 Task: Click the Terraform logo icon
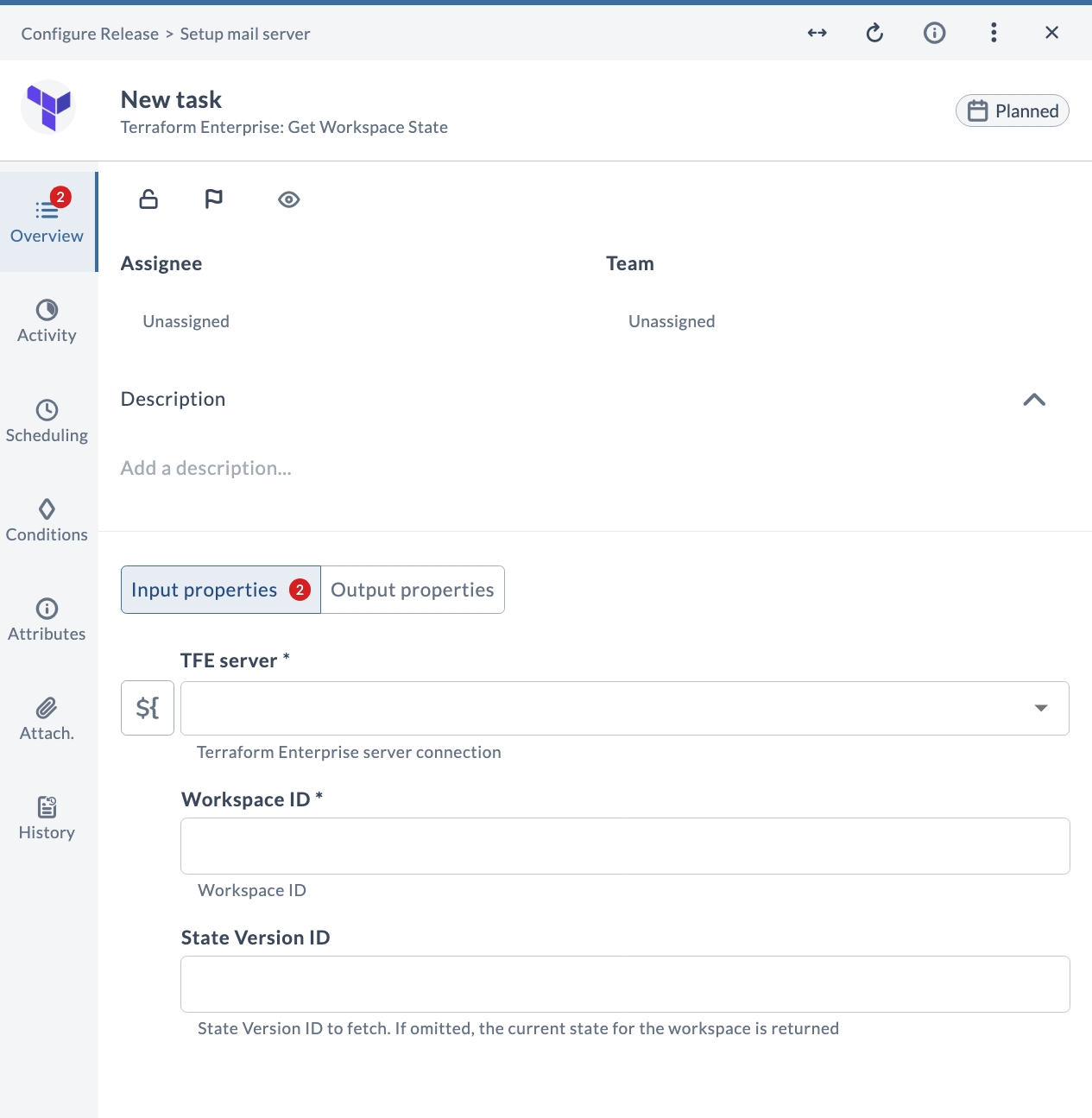click(48, 107)
